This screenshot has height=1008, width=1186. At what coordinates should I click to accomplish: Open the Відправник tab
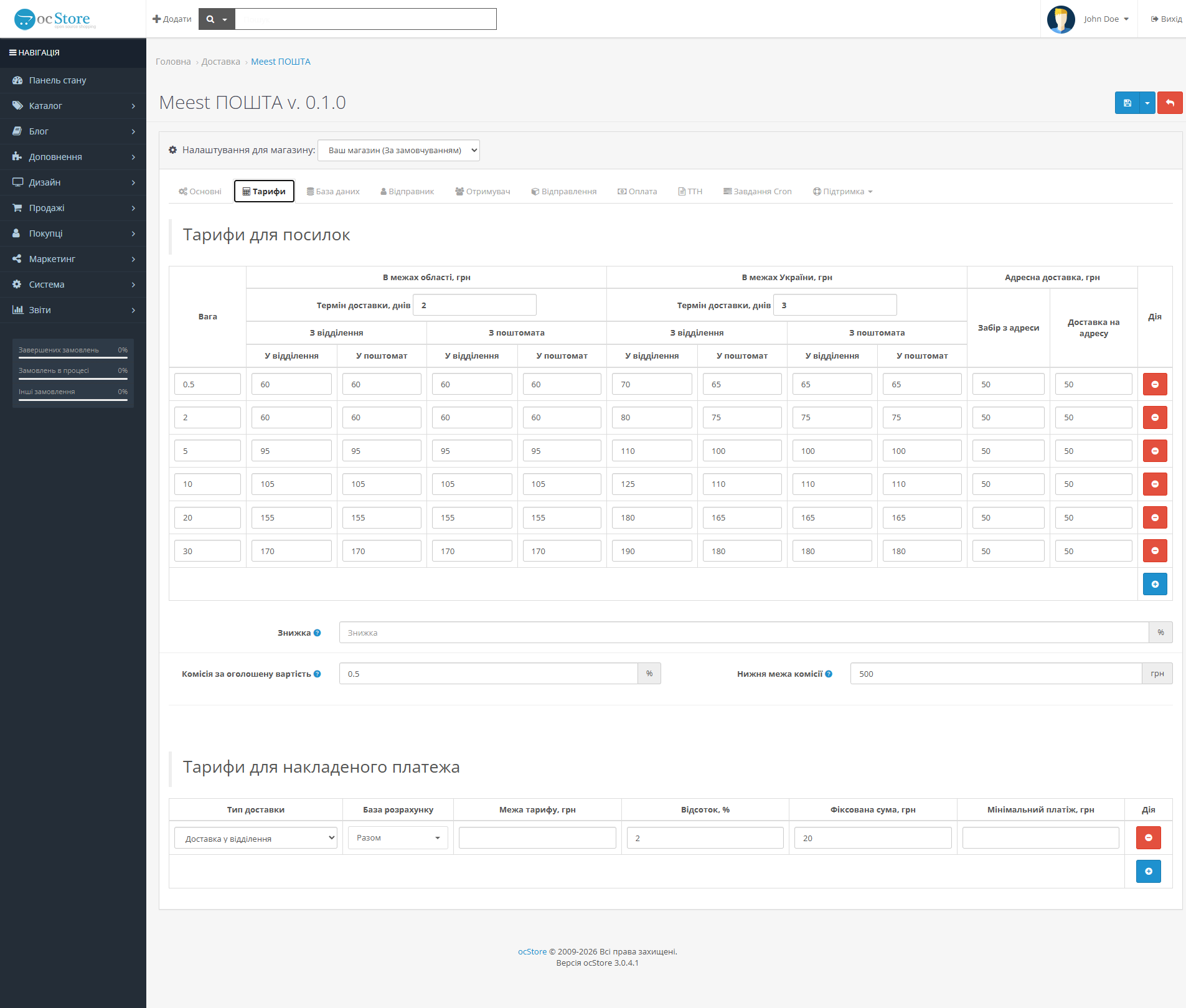(x=407, y=192)
